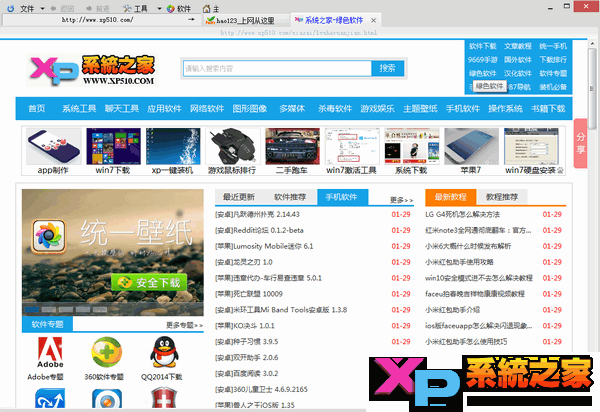Click the 前进 forward button

98,8
